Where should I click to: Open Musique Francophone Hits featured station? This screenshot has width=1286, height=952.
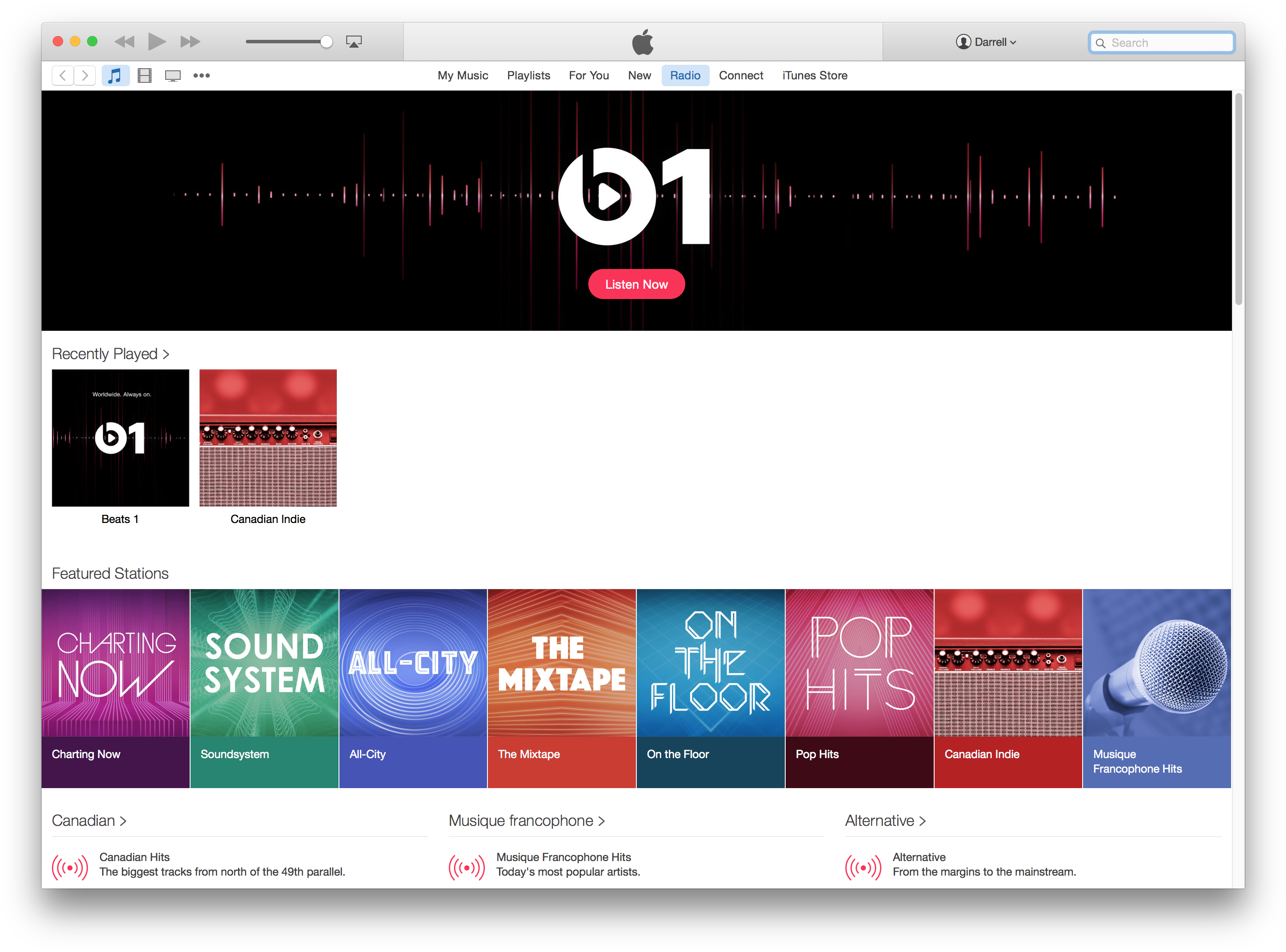(1156, 688)
